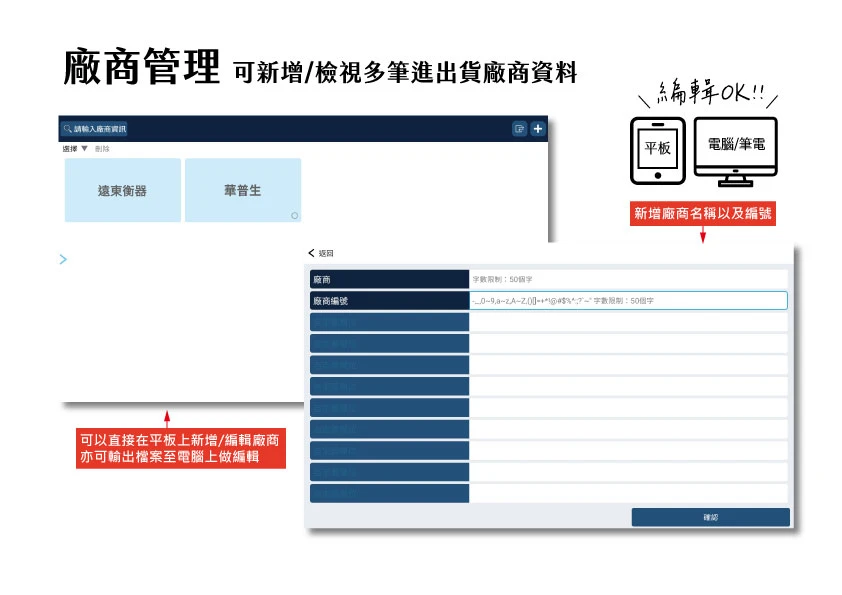Click the export file icon beside the plus
The width and height of the screenshot is (842, 595).
coord(519,129)
